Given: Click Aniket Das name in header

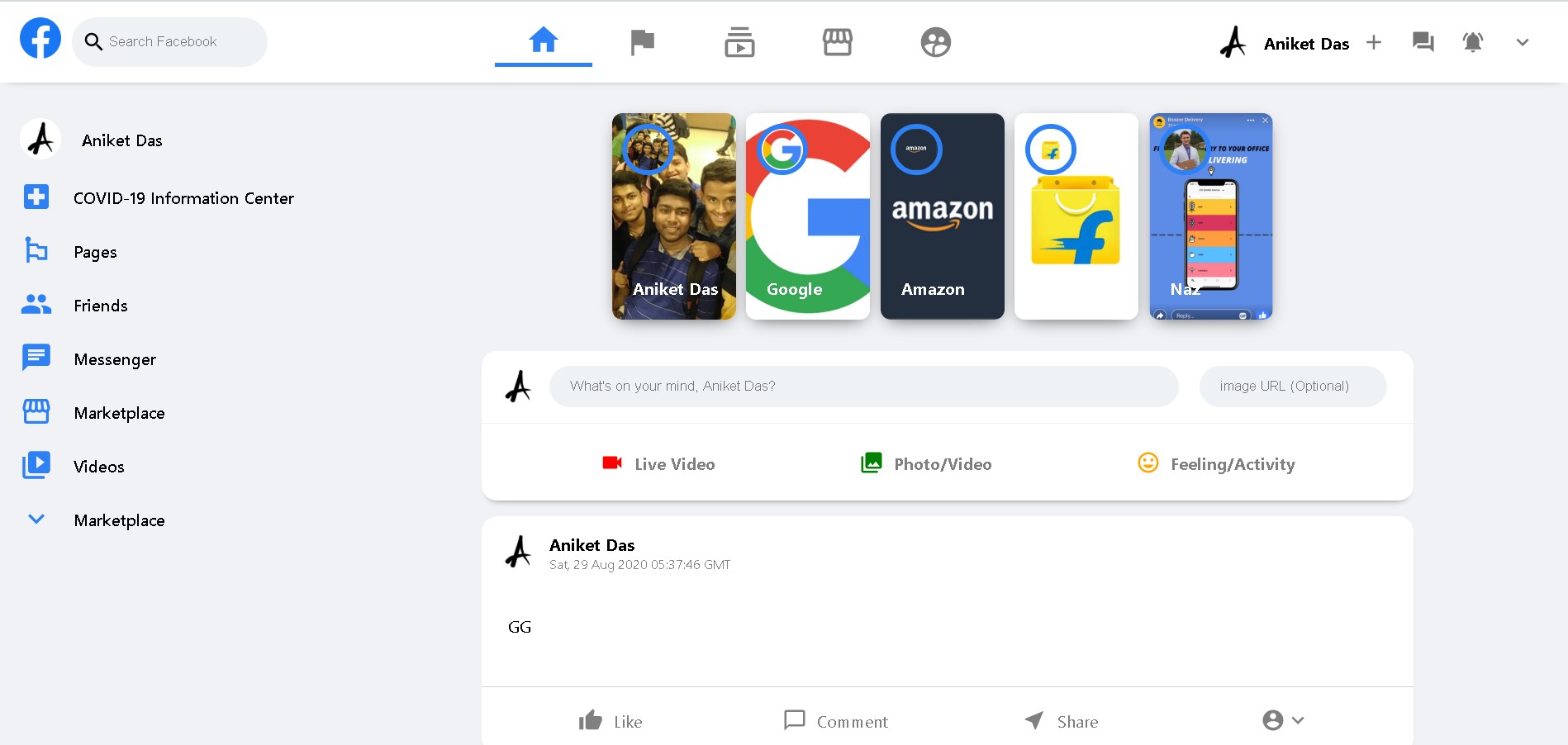Looking at the screenshot, I should point(1306,44).
